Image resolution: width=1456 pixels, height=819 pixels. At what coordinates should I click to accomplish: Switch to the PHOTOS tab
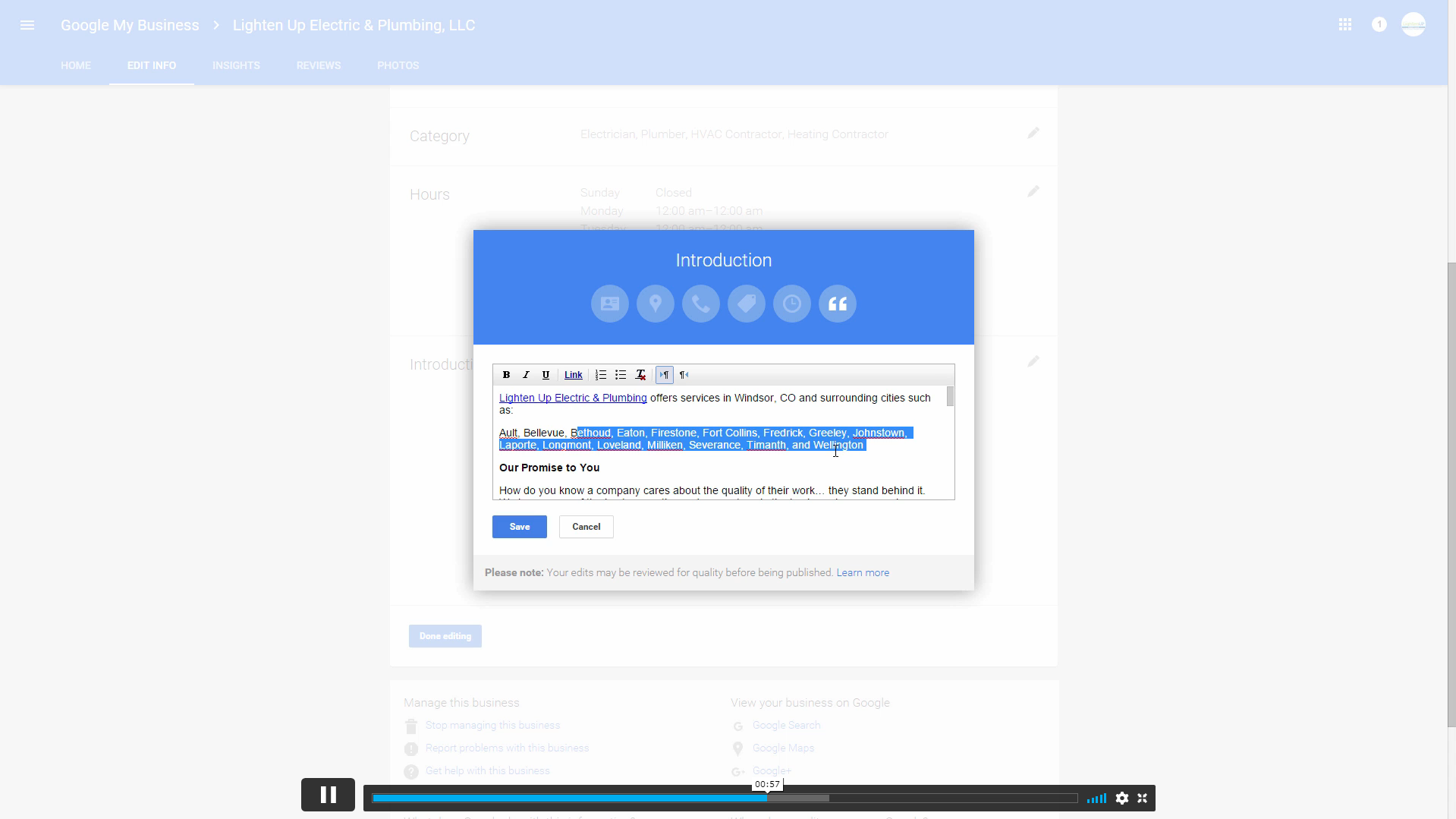point(398,65)
